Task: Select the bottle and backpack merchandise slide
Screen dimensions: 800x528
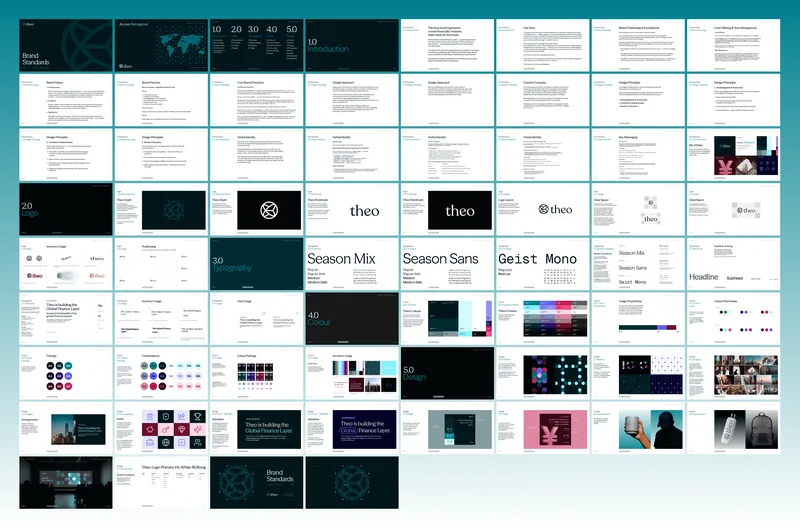Action: [x=734, y=428]
